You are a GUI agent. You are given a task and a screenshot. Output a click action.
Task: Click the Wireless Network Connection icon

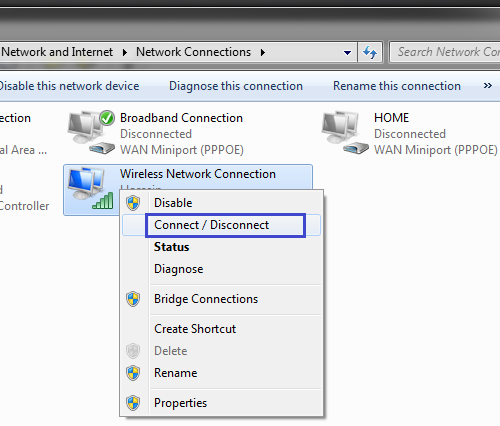click(91, 189)
